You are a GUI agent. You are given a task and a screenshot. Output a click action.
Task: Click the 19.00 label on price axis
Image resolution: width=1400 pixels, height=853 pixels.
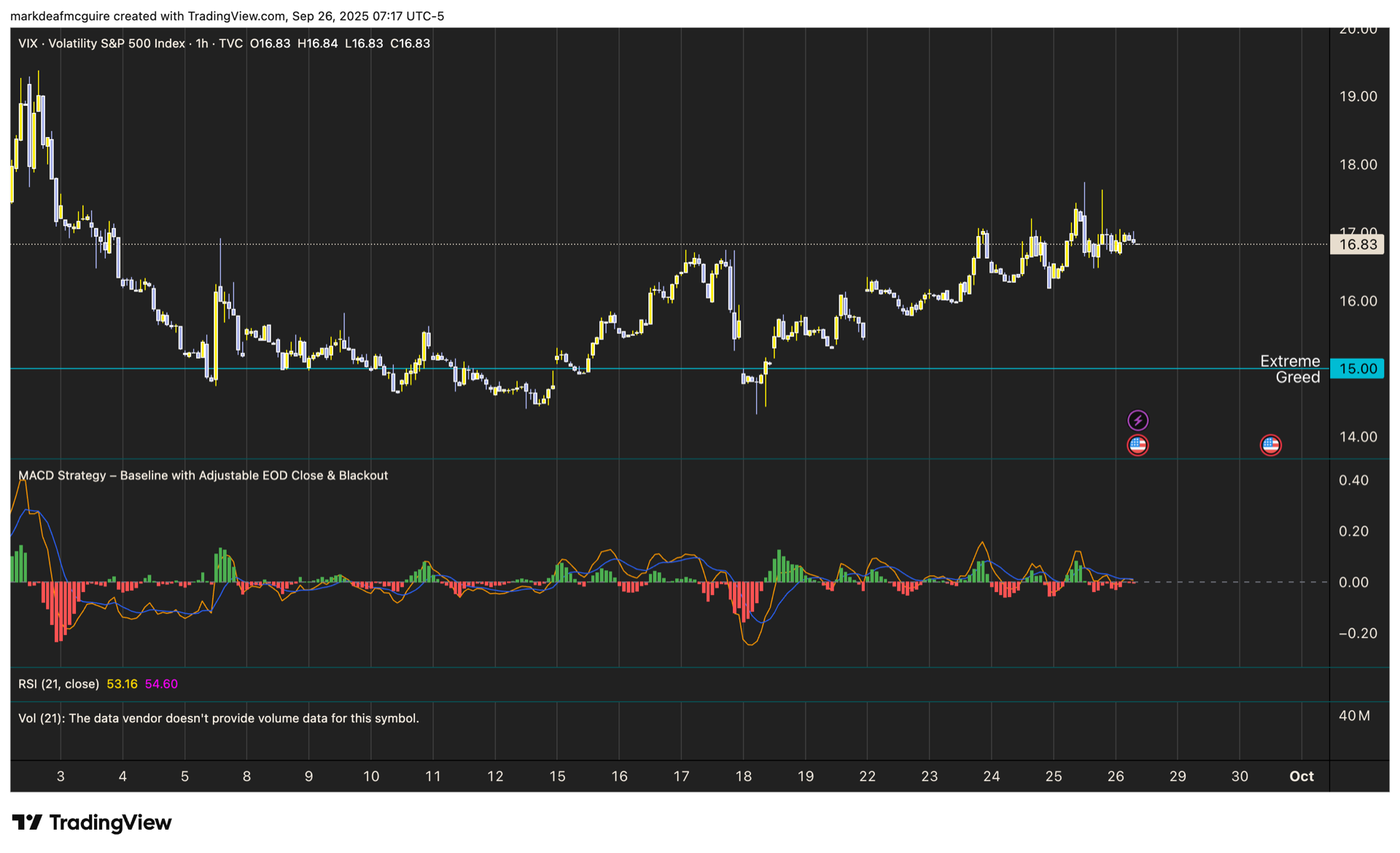(1358, 96)
